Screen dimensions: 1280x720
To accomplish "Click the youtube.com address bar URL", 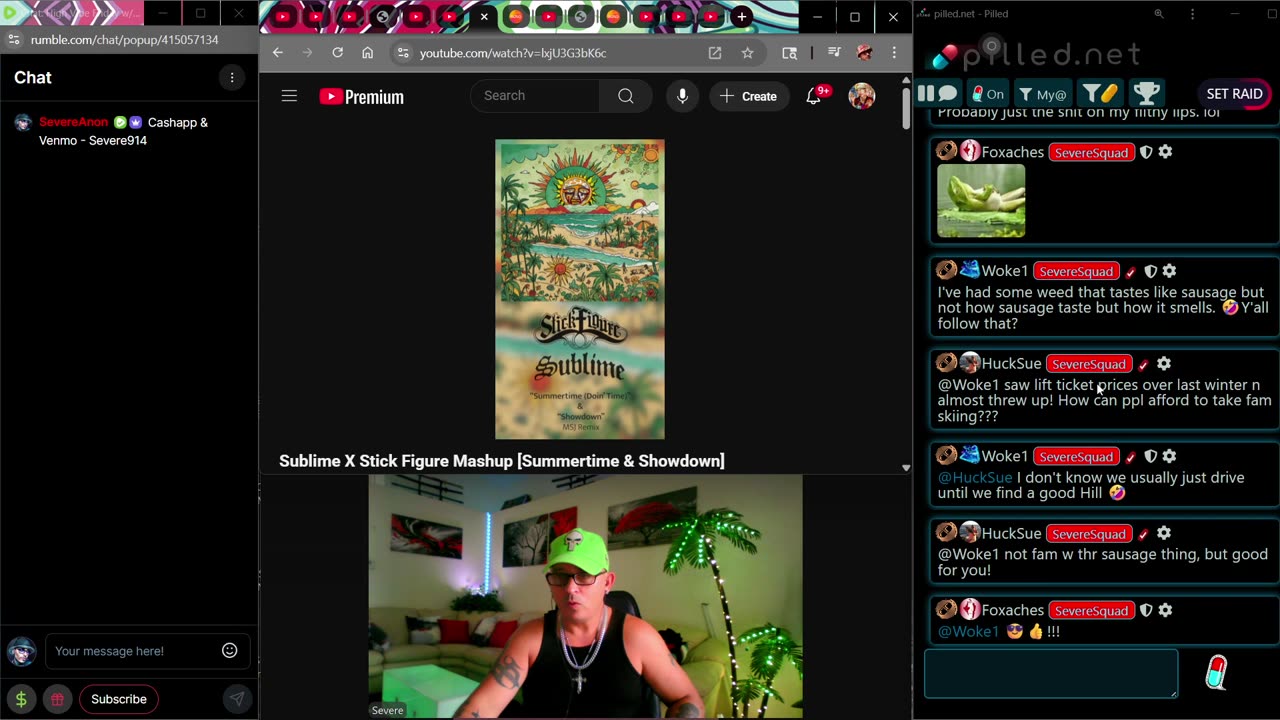I will click(513, 53).
